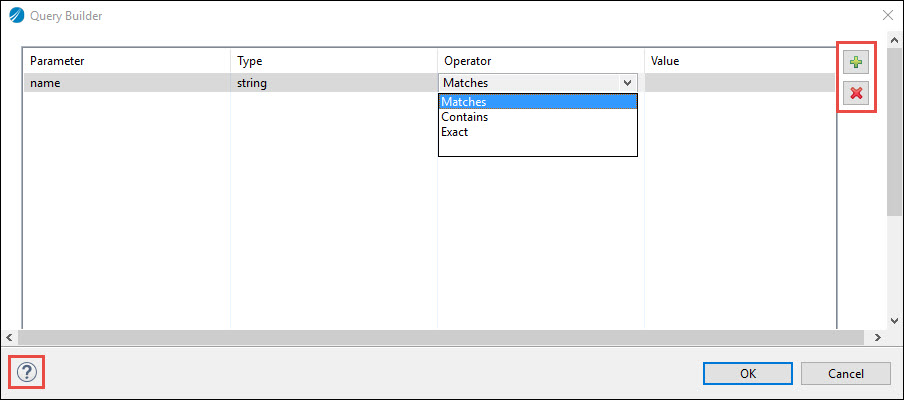904x400 pixels.
Task: Click the empty Value cell for name
Action: (739, 83)
